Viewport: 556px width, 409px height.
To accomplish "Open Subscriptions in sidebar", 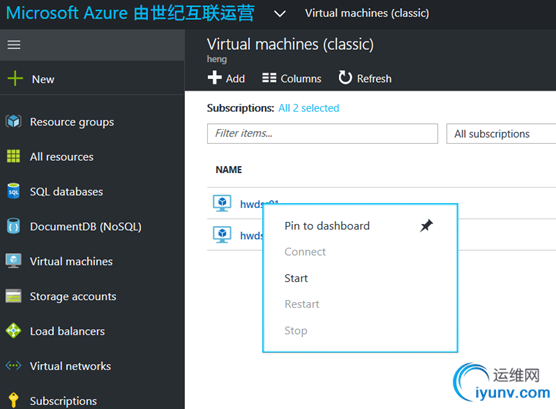I will tap(63, 401).
